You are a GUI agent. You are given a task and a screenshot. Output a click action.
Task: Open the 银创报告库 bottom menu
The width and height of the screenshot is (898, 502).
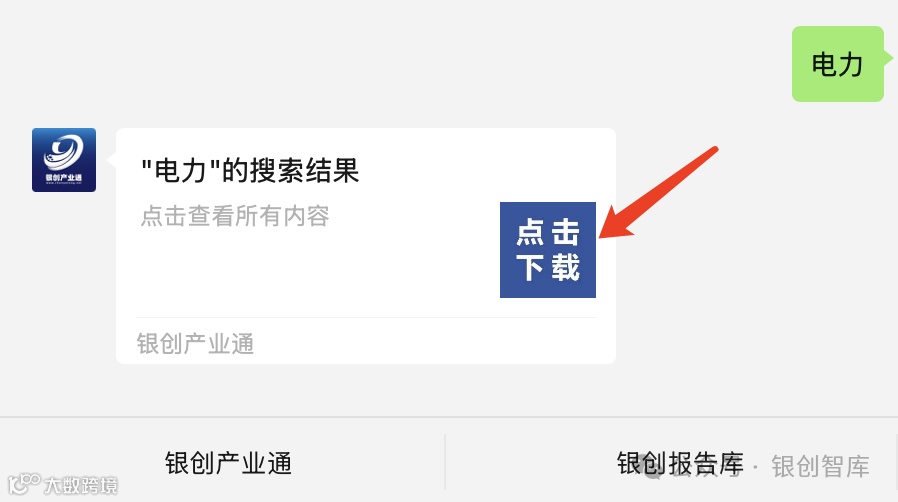680,463
